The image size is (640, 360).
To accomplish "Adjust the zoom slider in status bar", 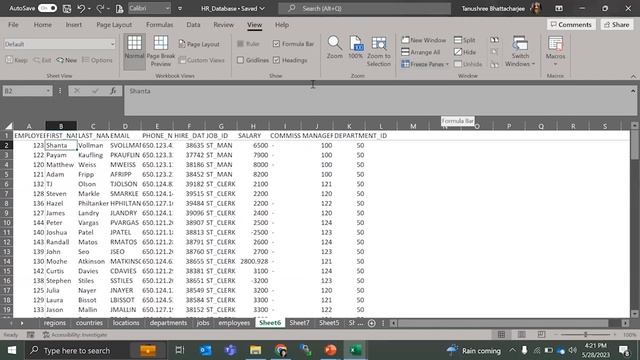I will (x=586, y=335).
